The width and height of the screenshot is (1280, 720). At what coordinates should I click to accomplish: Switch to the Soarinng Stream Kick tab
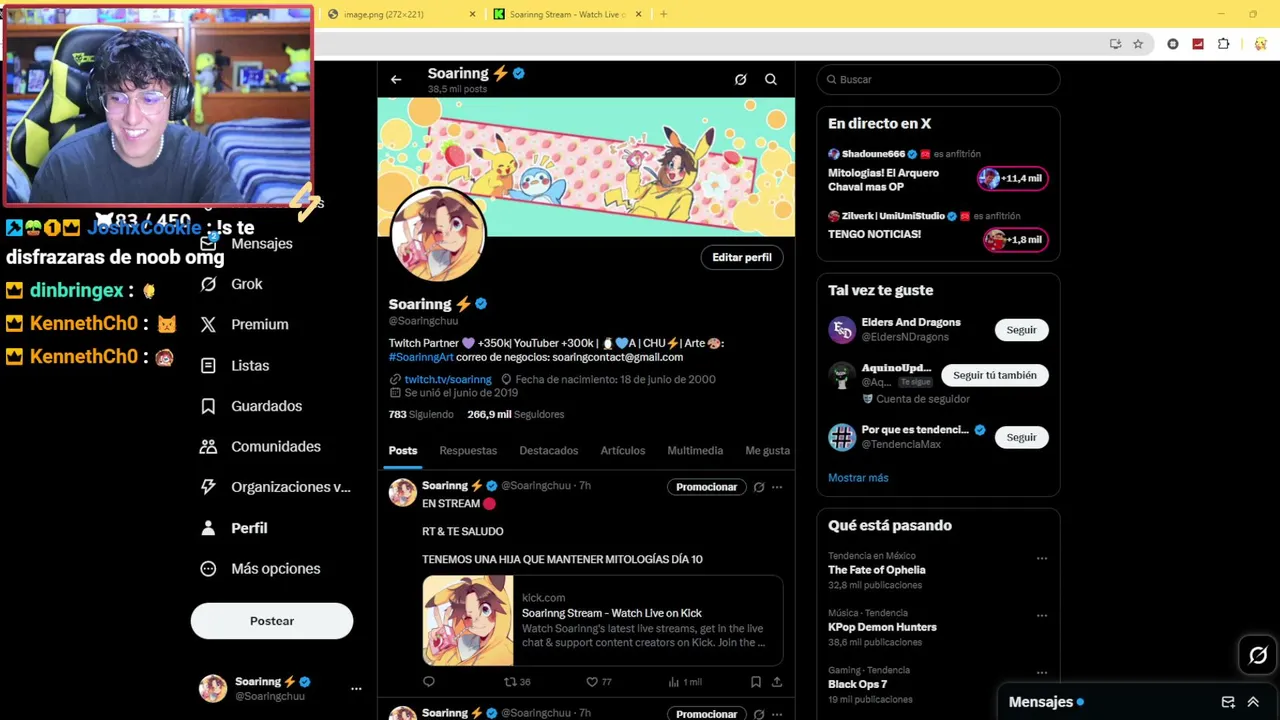point(567,14)
